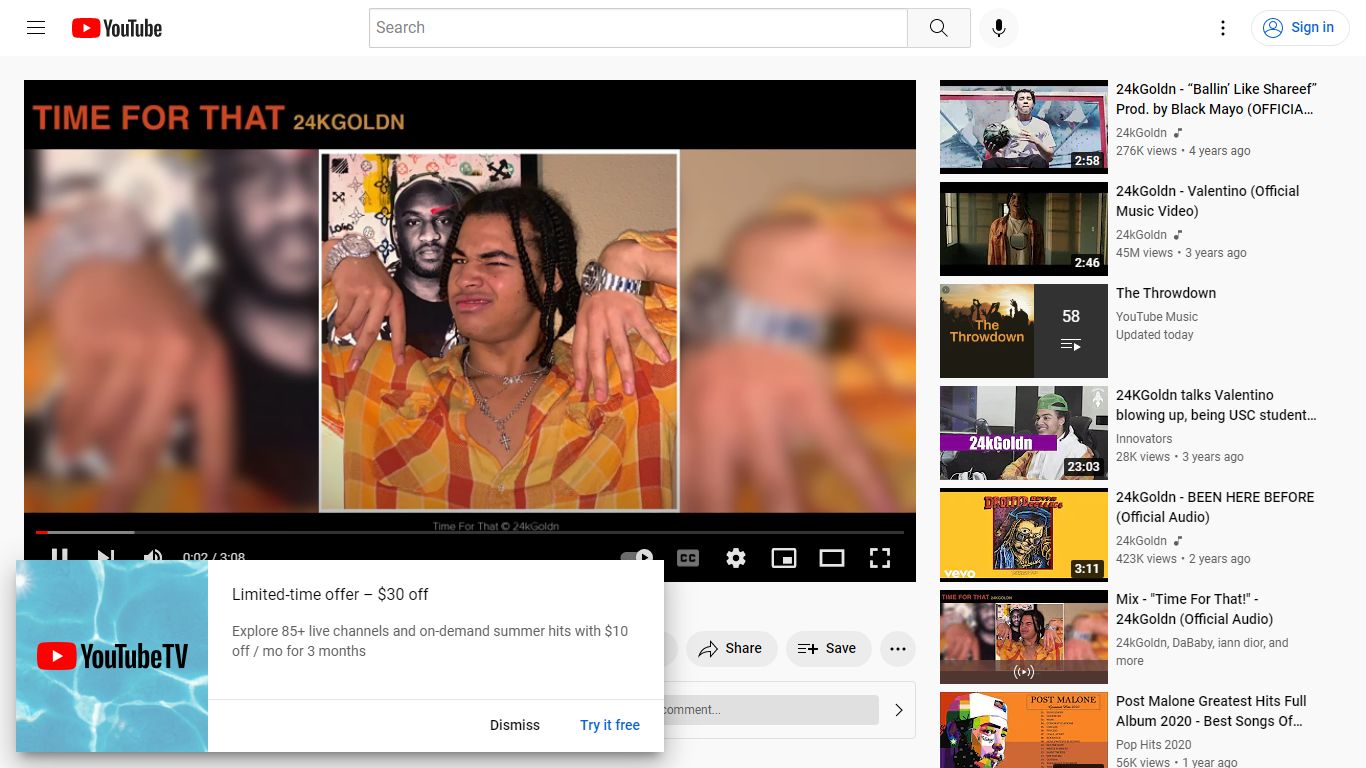Click the "TIME FOR THAT" video overlay title
1366x768 pixels.
point(159,118)
